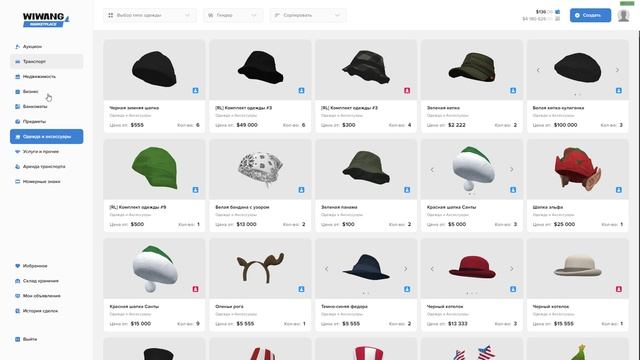
Task: Click gender badge on Темно-синяя федора card
Action: point(407,289)
